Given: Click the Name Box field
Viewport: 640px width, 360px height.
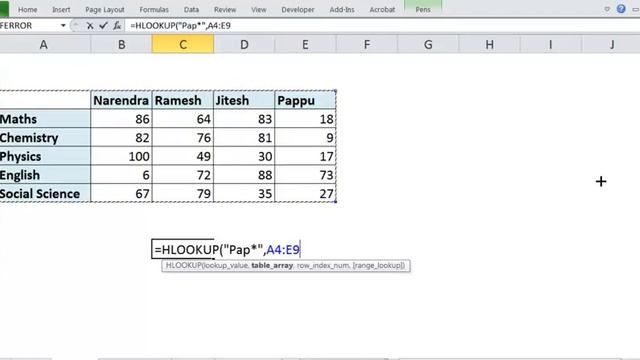Looking at the screenshot, I should point(29,26).
